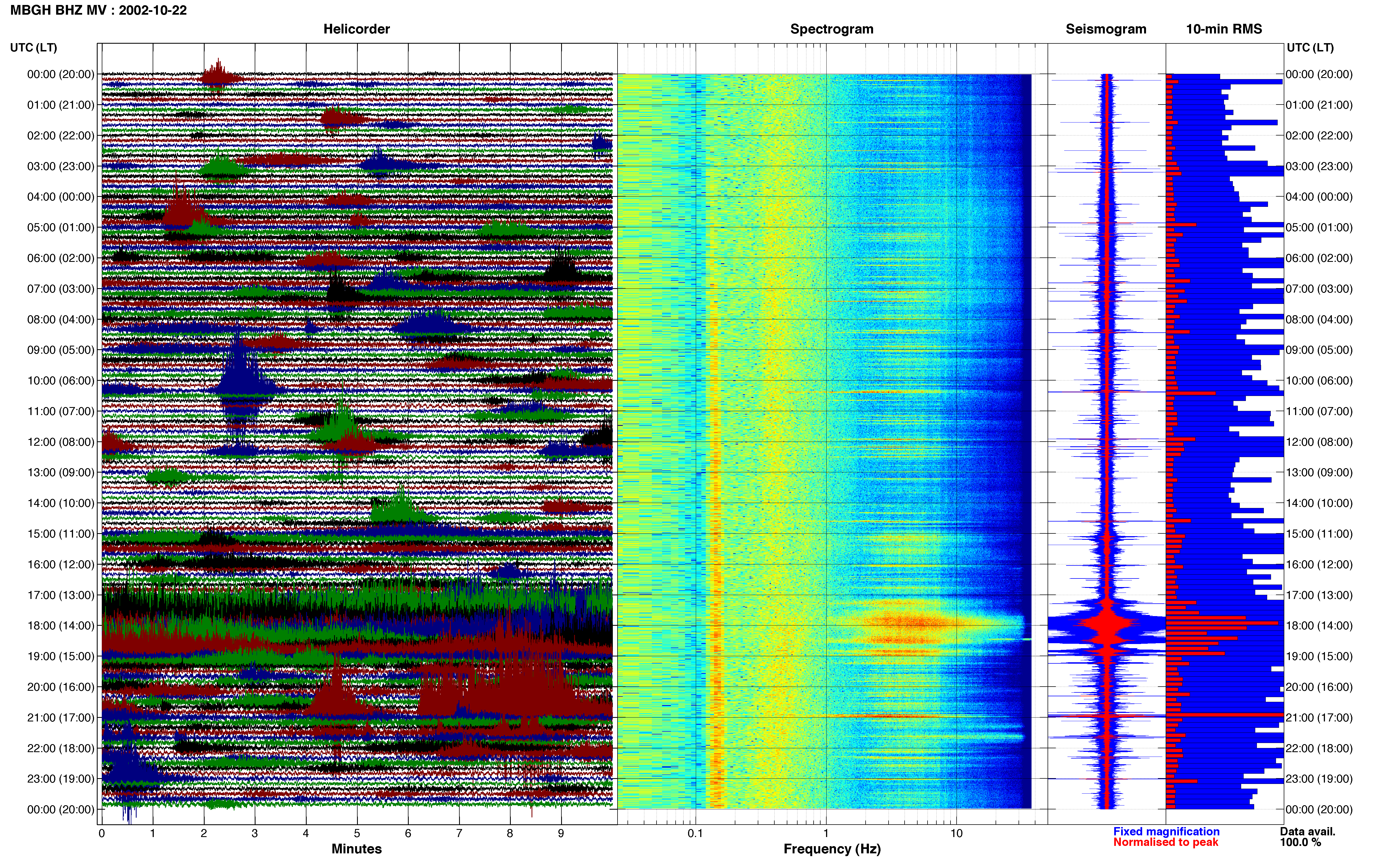The width and height of the screenshot is (1388, 868).
Task: Click the 'Helicorder' panel heading
Action: coord(356,29)
